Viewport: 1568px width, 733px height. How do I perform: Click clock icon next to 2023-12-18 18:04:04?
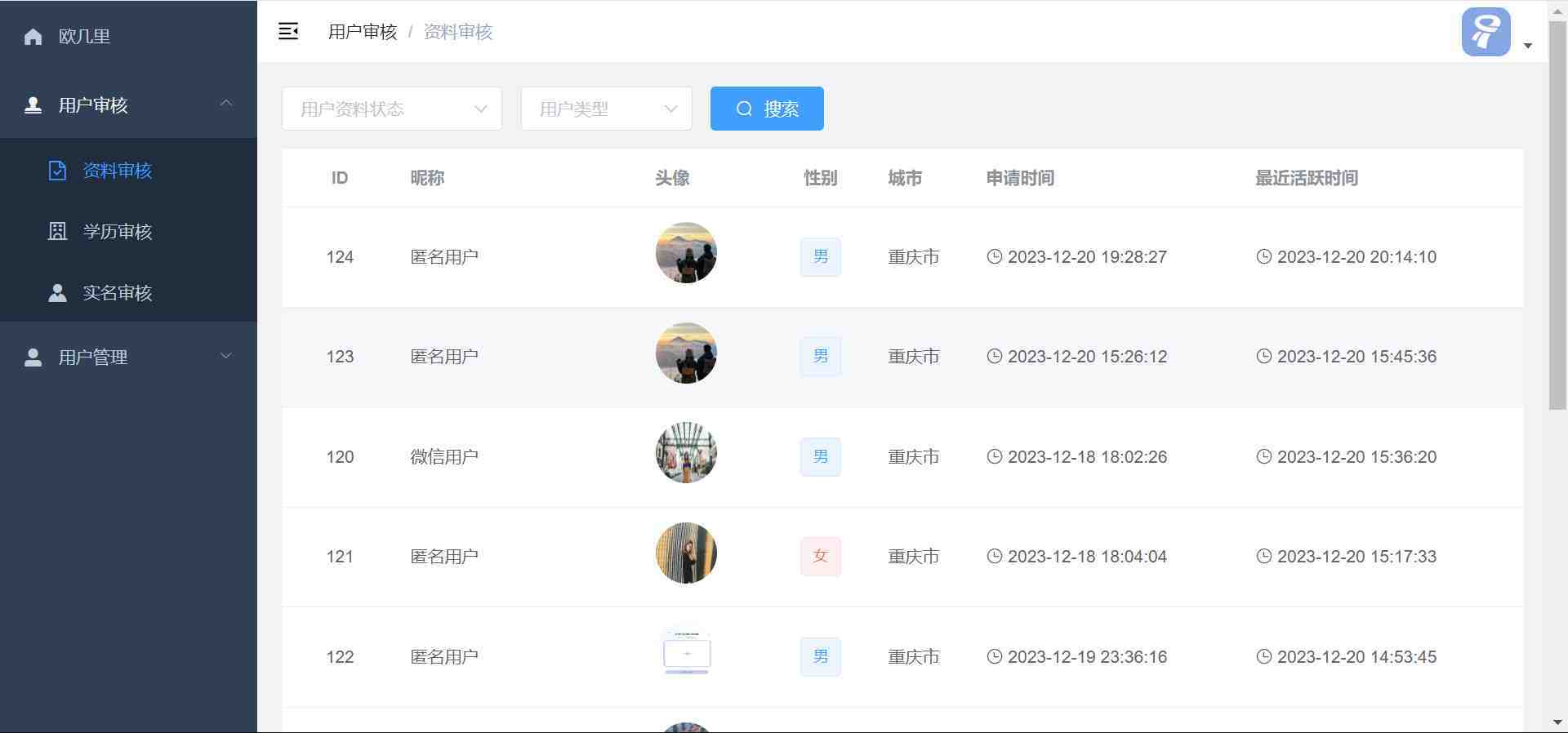pyautogui.click(x=994, y=556)
